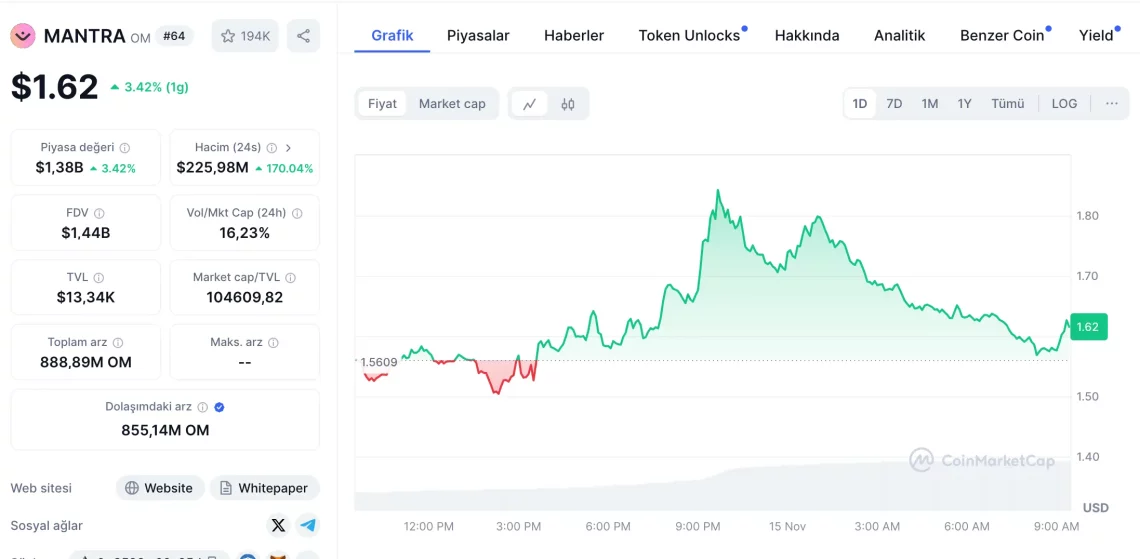The image size is (1140, 559).
Task: Enable the LOG scale on chart
Action: 1064,104
